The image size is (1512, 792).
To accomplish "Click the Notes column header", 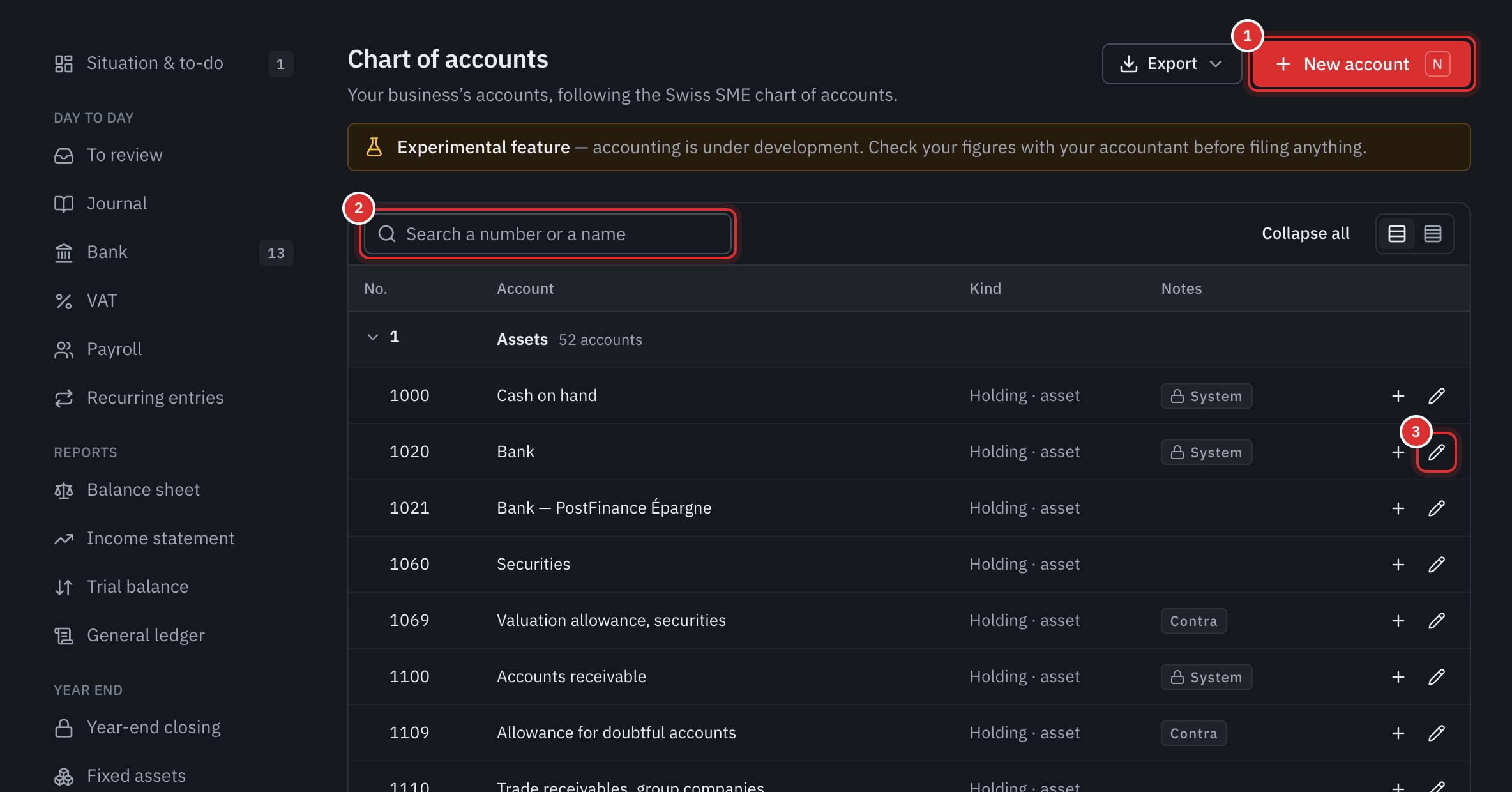I will tap(1181, 289).
